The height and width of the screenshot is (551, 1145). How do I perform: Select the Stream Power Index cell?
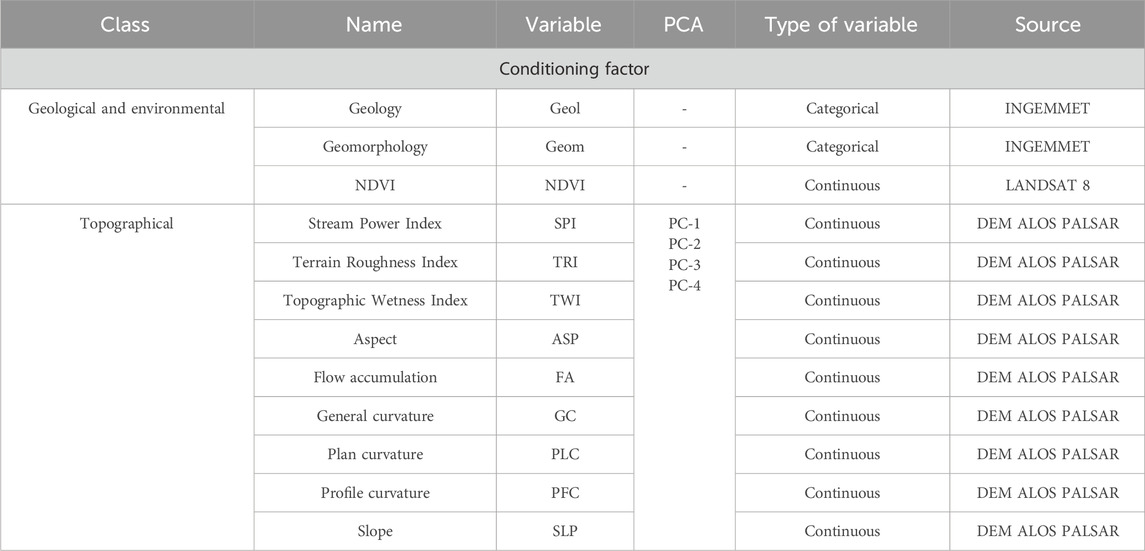click(x=374, y=224)
